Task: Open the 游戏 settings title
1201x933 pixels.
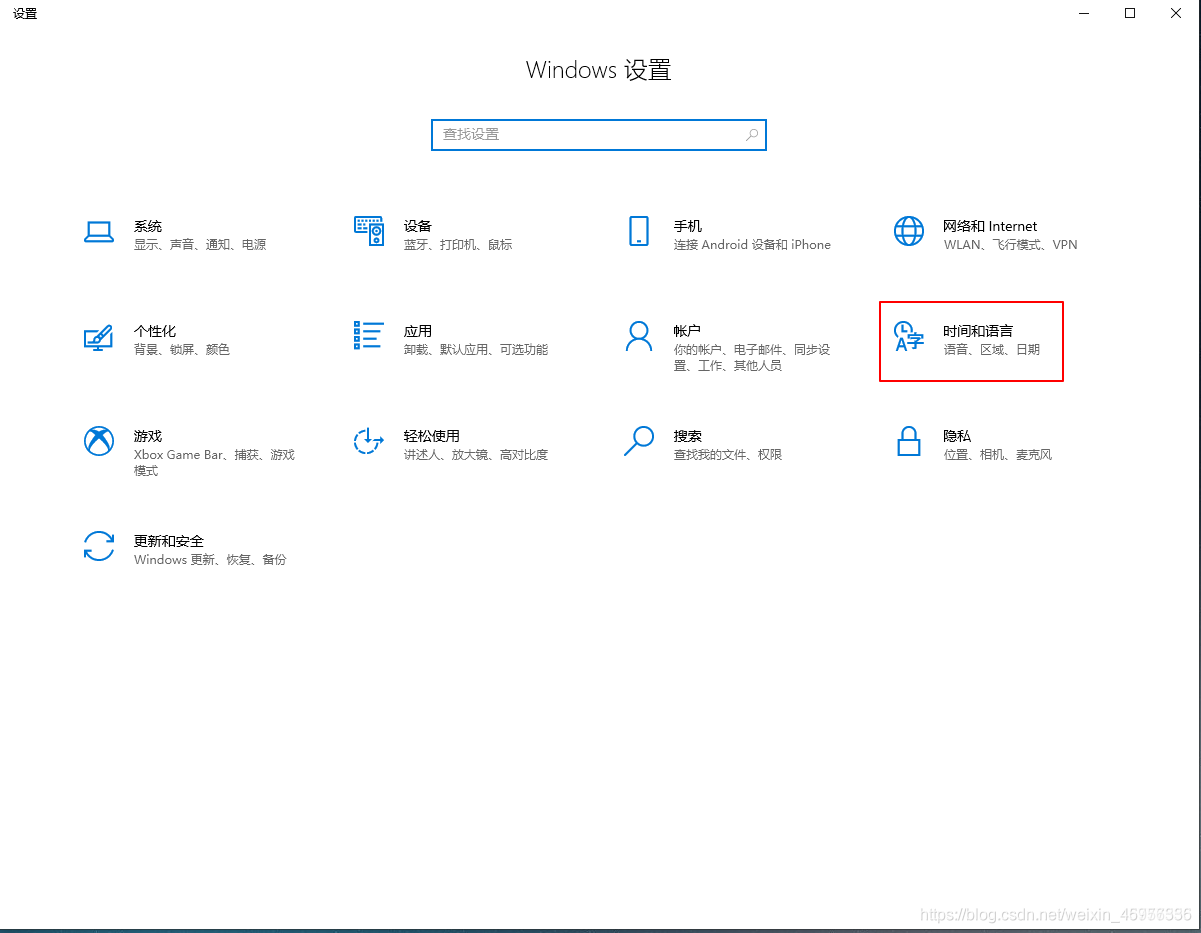Action: pos(148,436)
